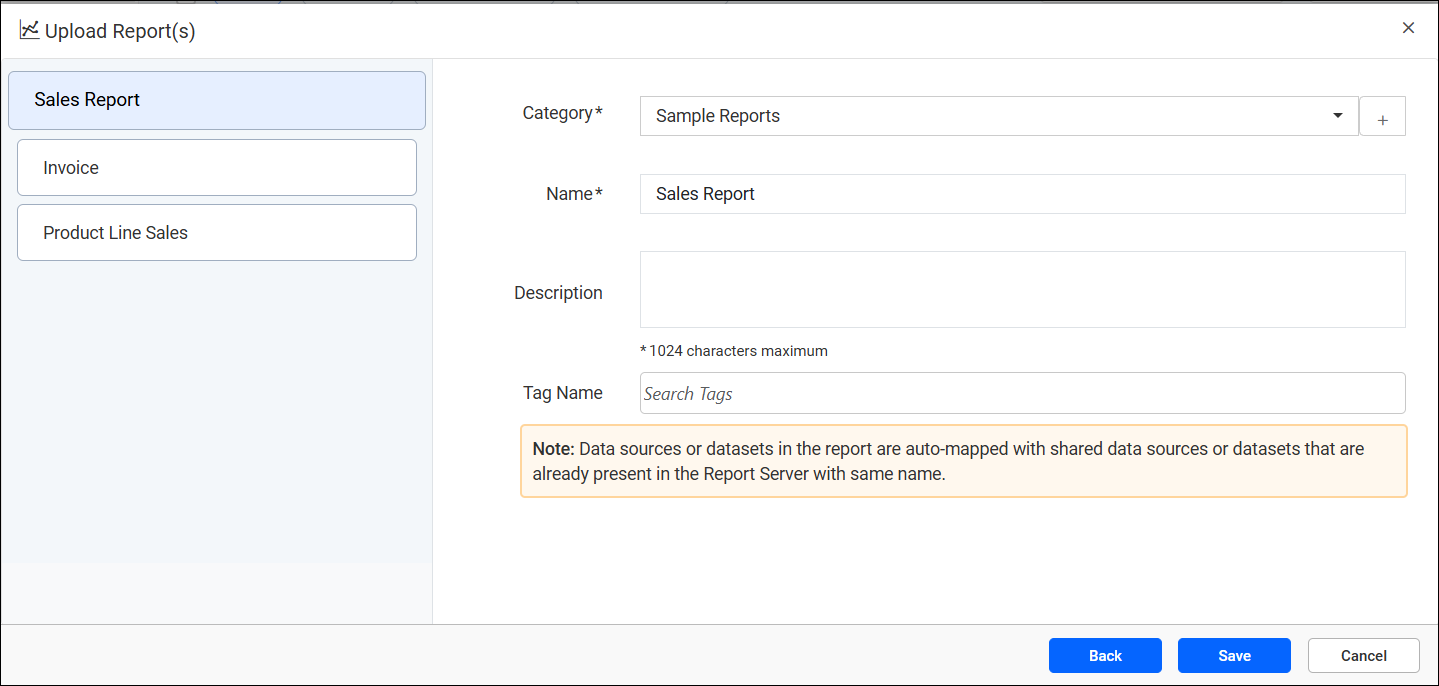1439x686 pixels.
Task: Click Cancel to dismiss the upload dialog
Action: coord(1363,655)
